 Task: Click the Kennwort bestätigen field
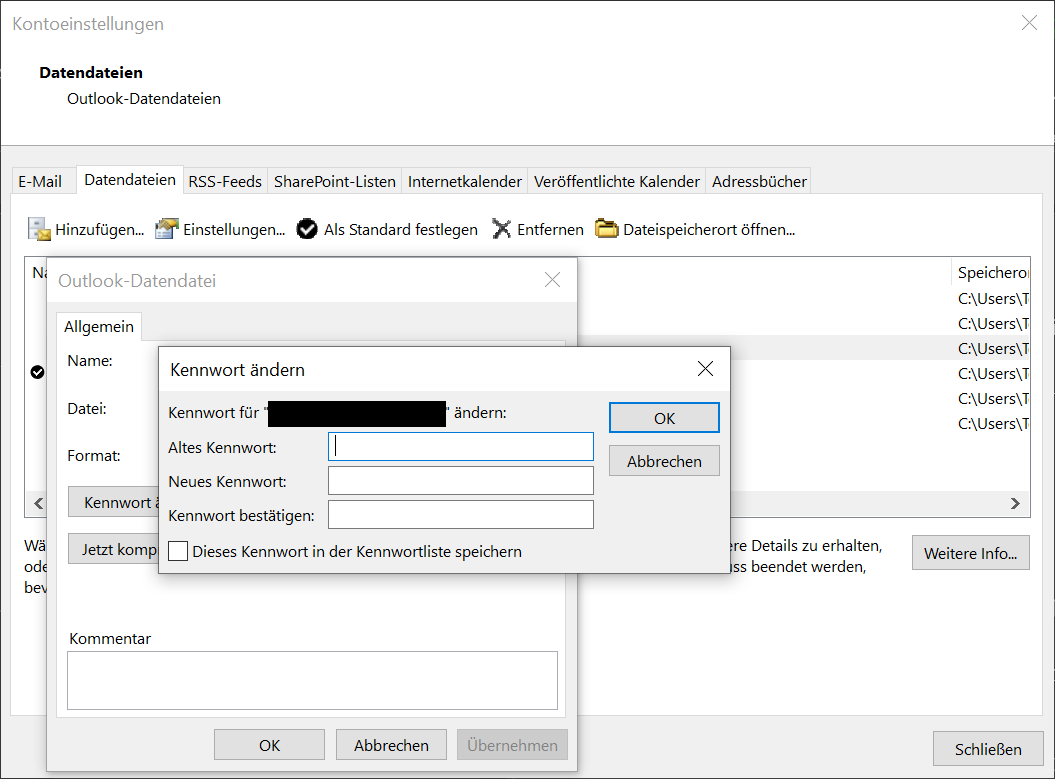(x=461, y=515)
